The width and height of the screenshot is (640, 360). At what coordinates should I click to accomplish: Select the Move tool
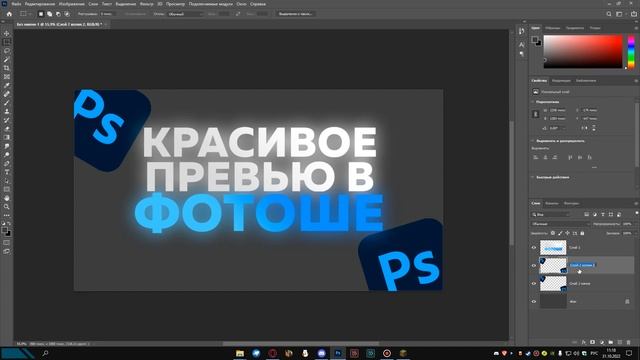click(x=7, y=33)
